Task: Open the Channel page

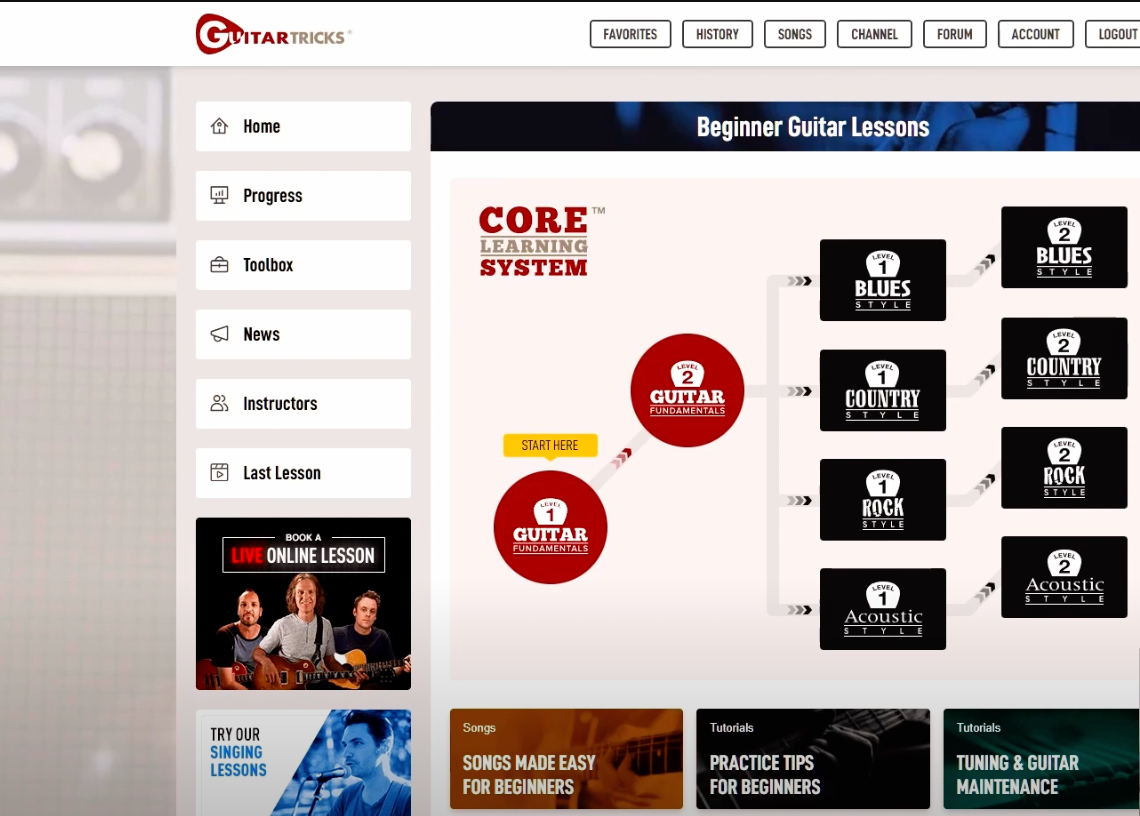Action: click(x=875, y=34)
